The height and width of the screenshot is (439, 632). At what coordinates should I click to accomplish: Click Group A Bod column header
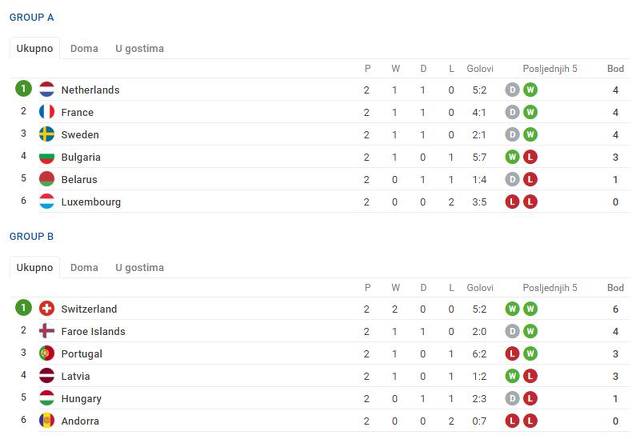pos(615,69)
